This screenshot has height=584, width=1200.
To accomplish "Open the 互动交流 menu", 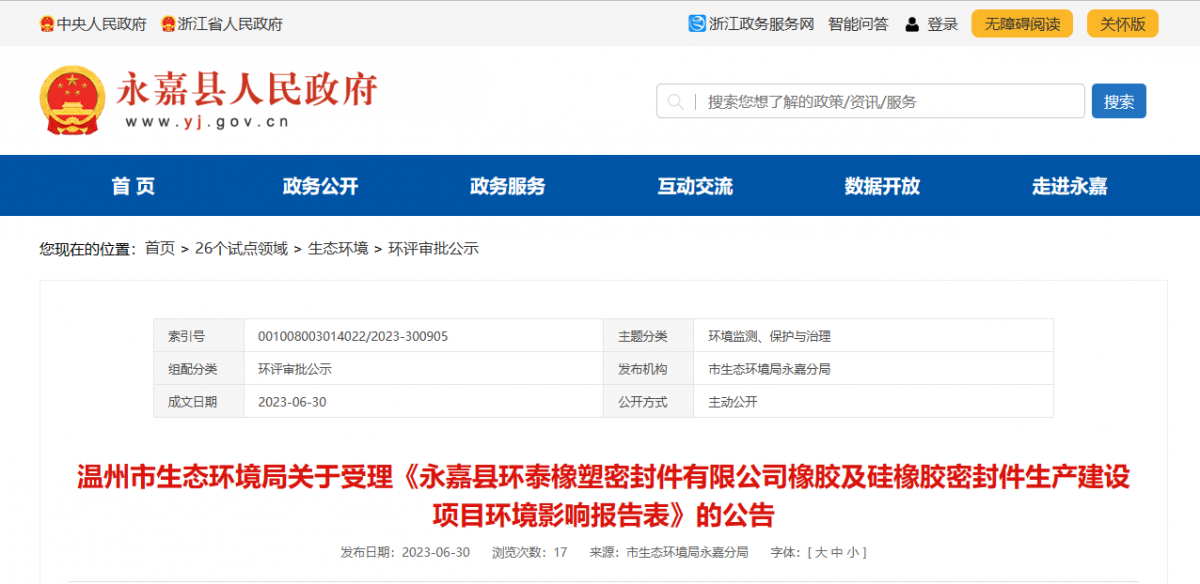I will coord(694,185).
